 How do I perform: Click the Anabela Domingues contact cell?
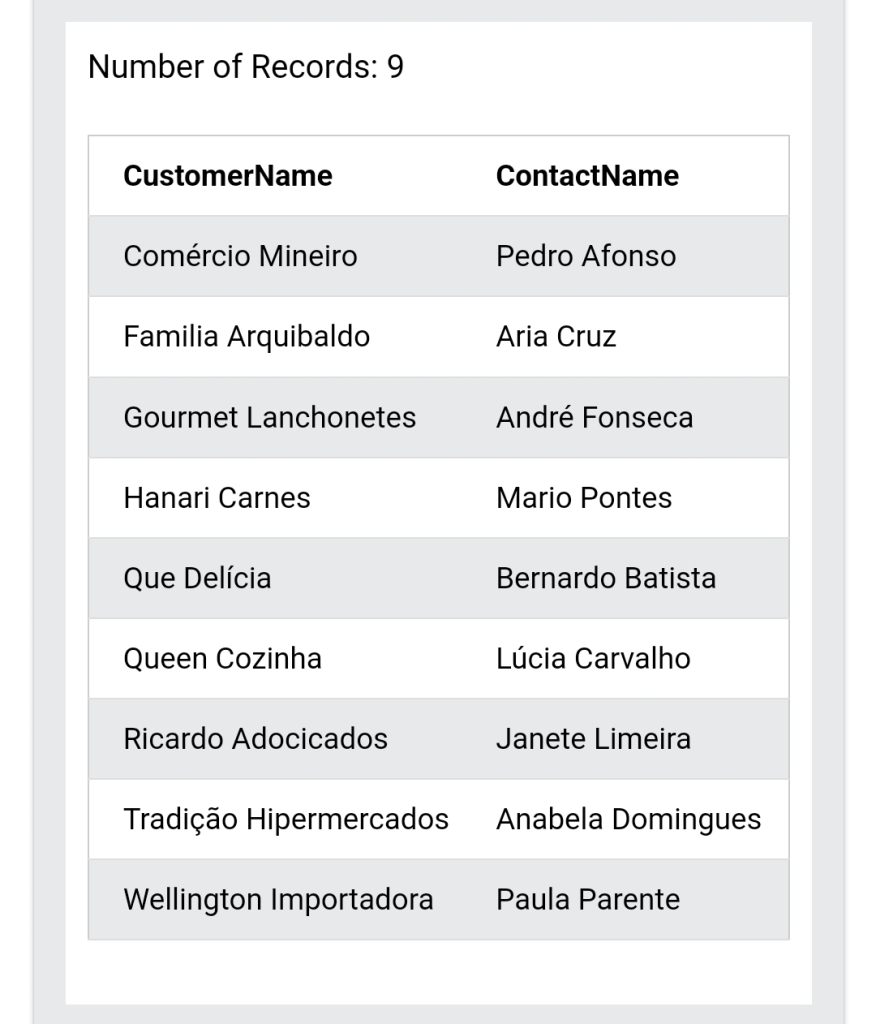(x=628, y=819)
